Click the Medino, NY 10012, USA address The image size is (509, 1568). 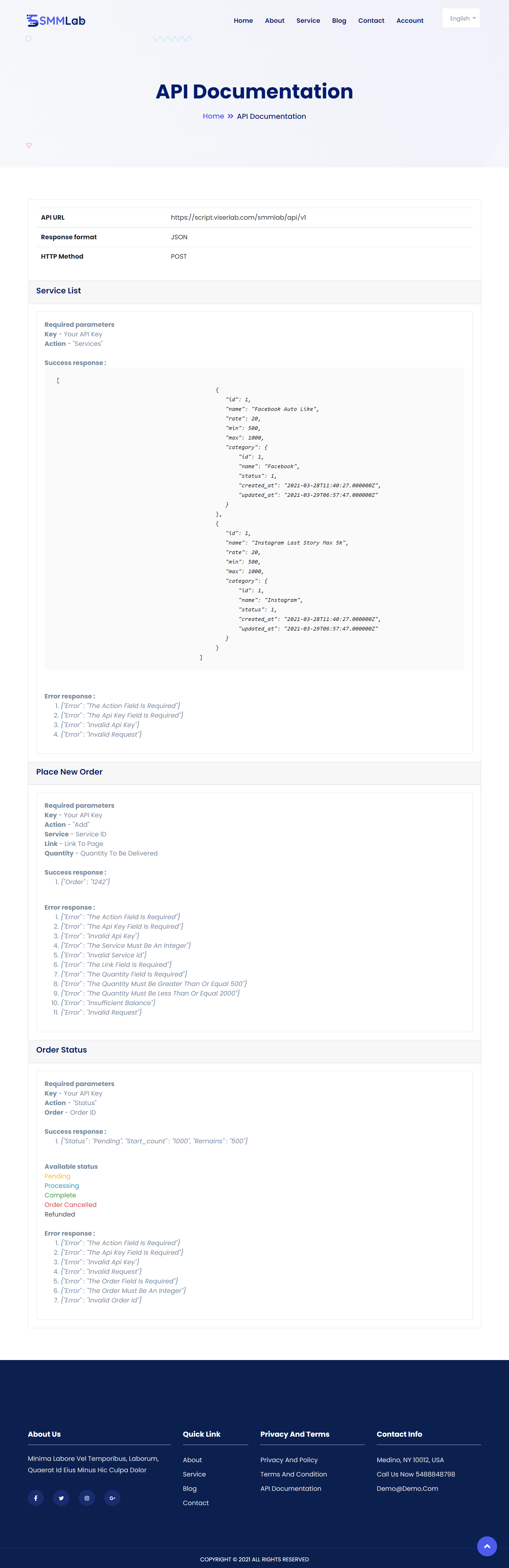[x=410, y=1460]
